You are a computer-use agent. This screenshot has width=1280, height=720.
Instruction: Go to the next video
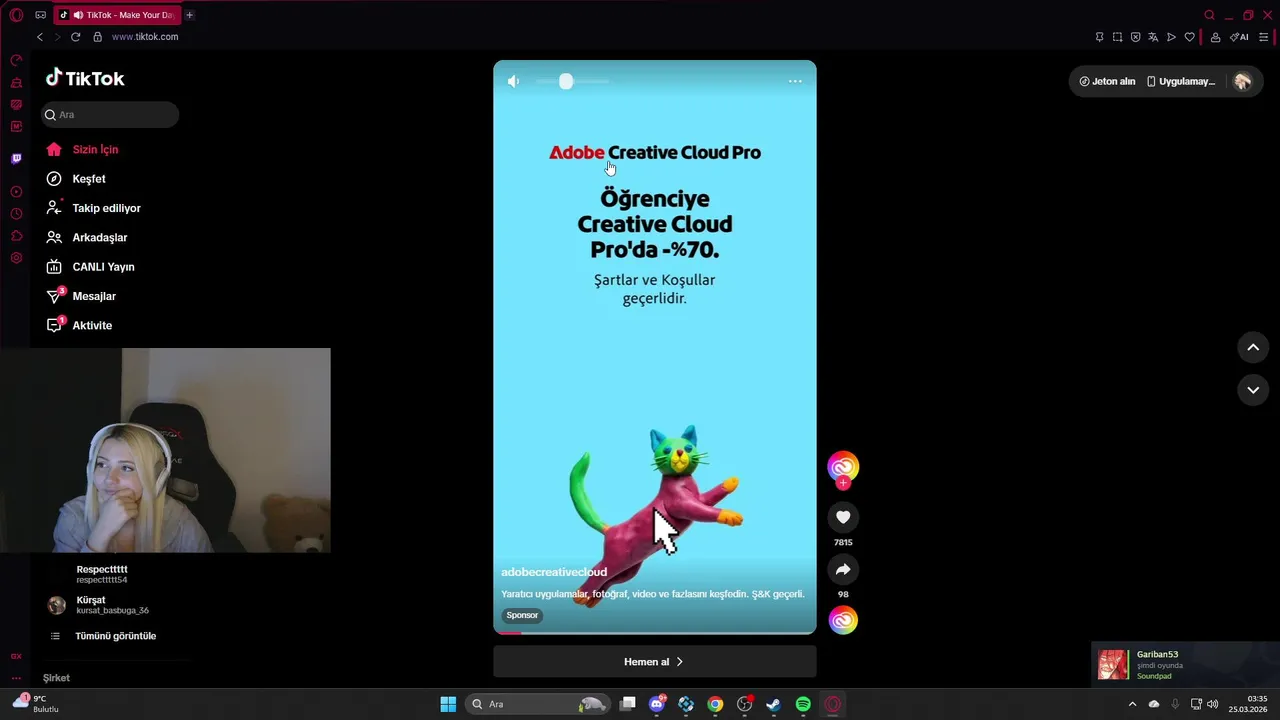coord(1253,390)
